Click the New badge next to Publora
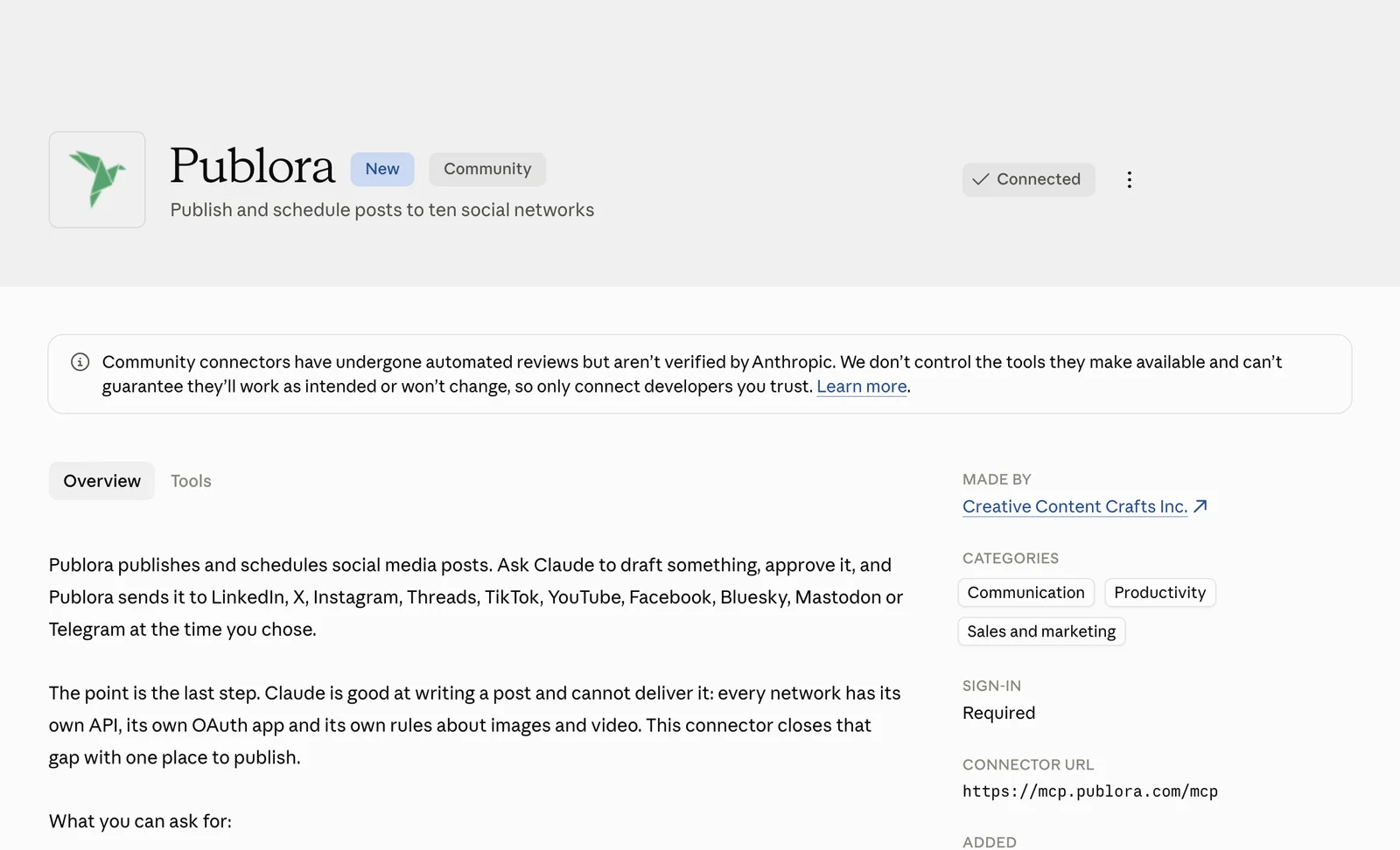This screenshot has width=1400, height=850. coord(382,169)
